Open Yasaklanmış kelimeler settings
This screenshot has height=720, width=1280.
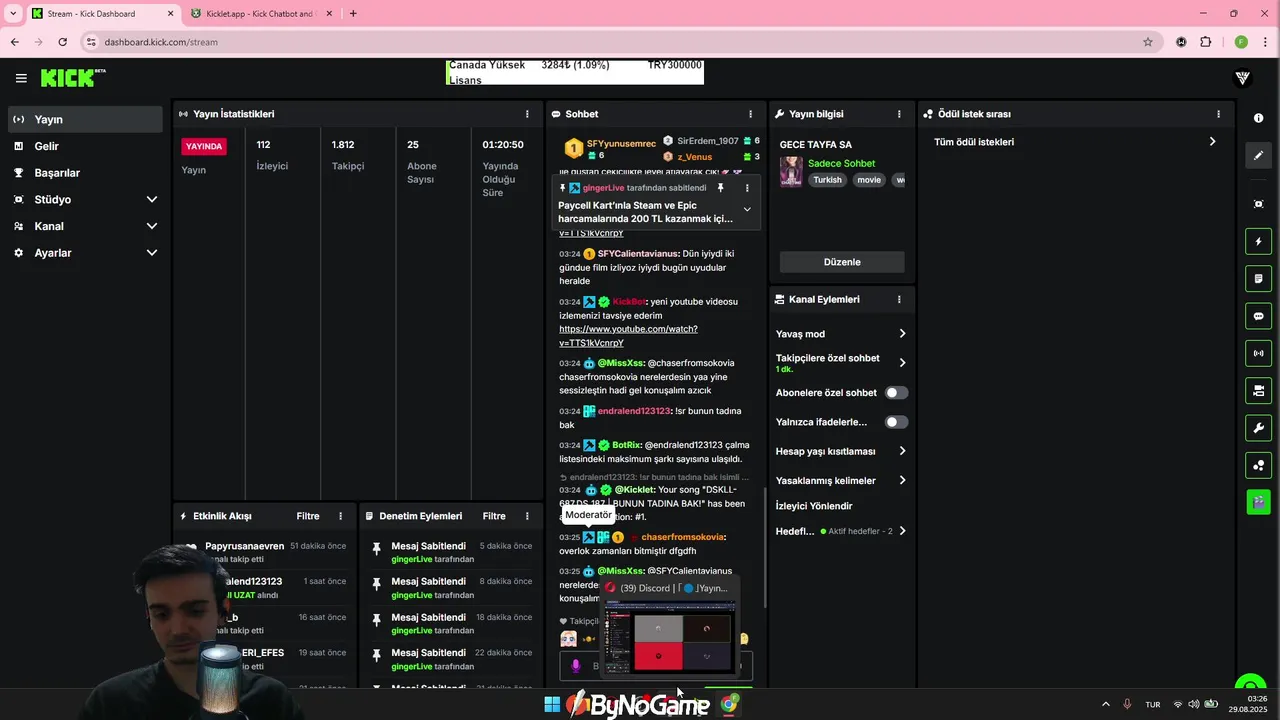pyautogui.click(x=902, y=481)
